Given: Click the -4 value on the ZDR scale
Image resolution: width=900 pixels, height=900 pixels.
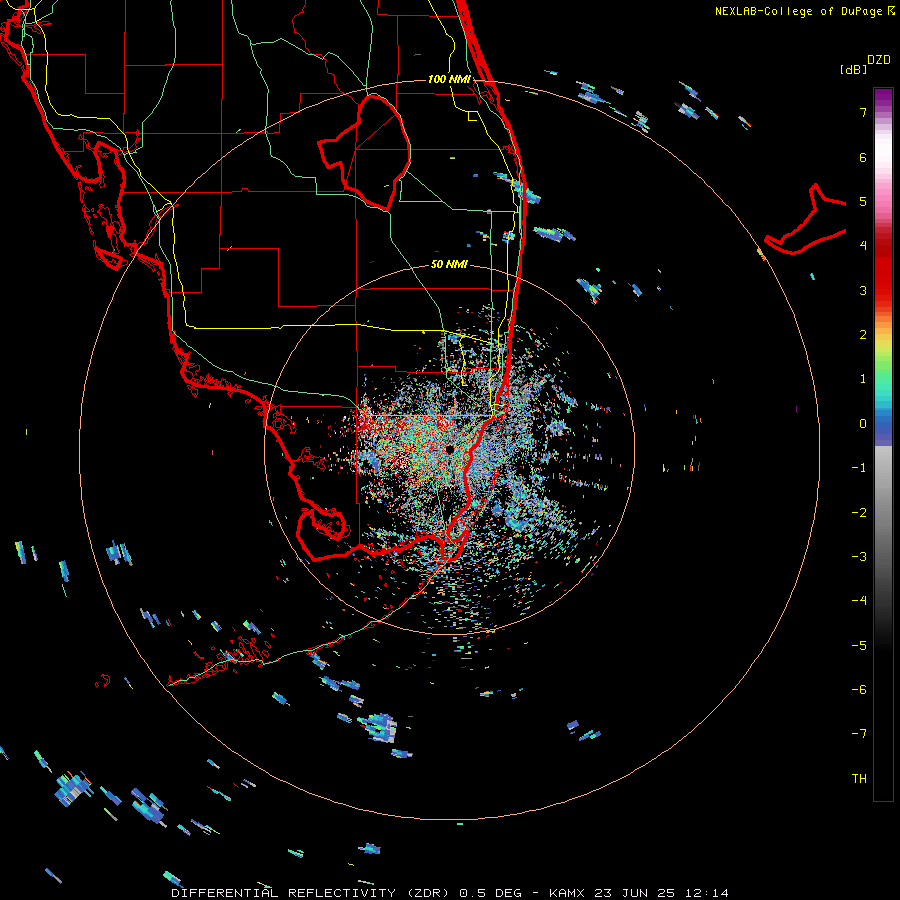Looking at the screenshot, I should 859,601.
